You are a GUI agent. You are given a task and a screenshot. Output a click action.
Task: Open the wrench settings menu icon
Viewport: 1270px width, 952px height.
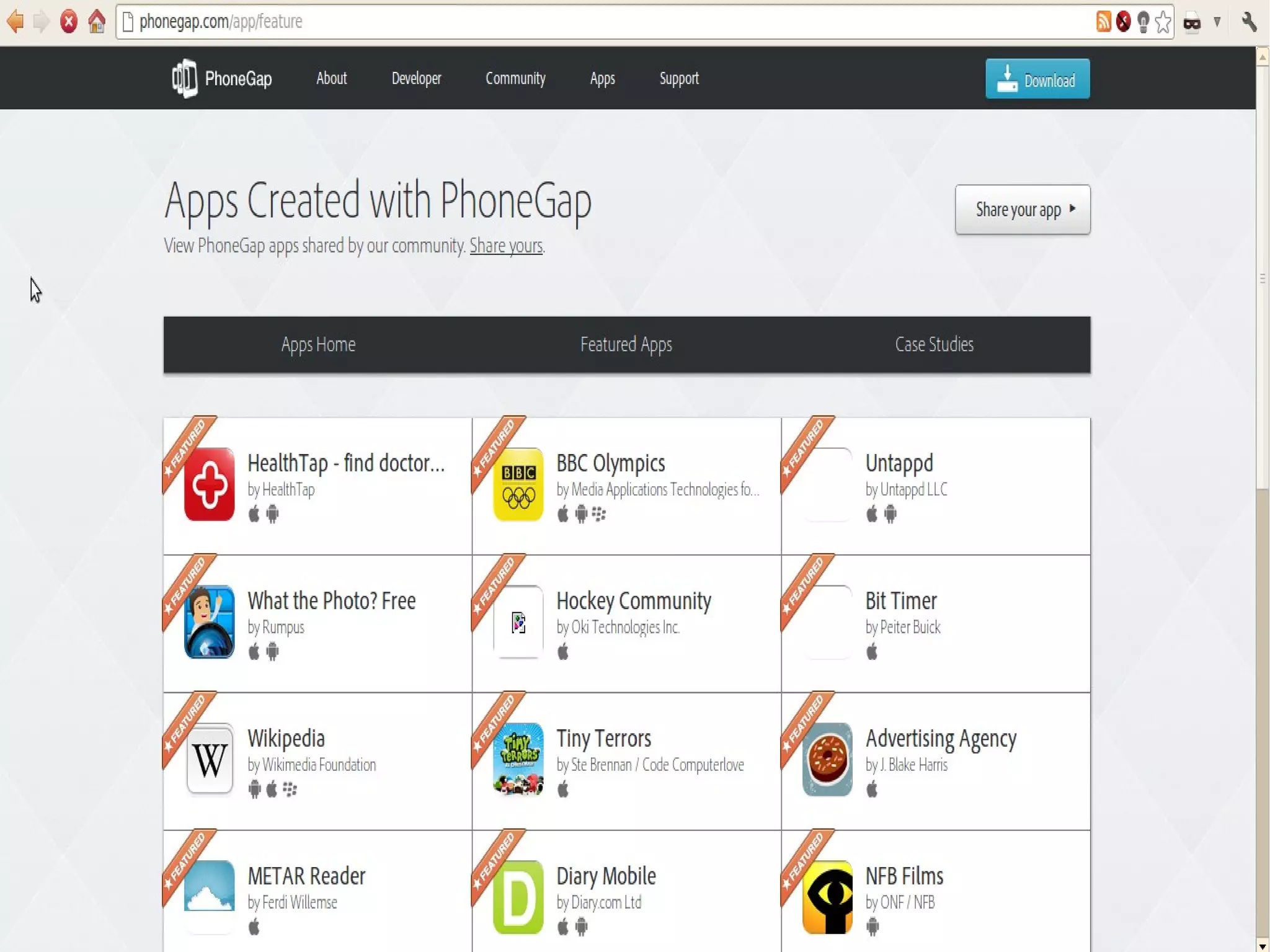click(x=1249, y=22)
